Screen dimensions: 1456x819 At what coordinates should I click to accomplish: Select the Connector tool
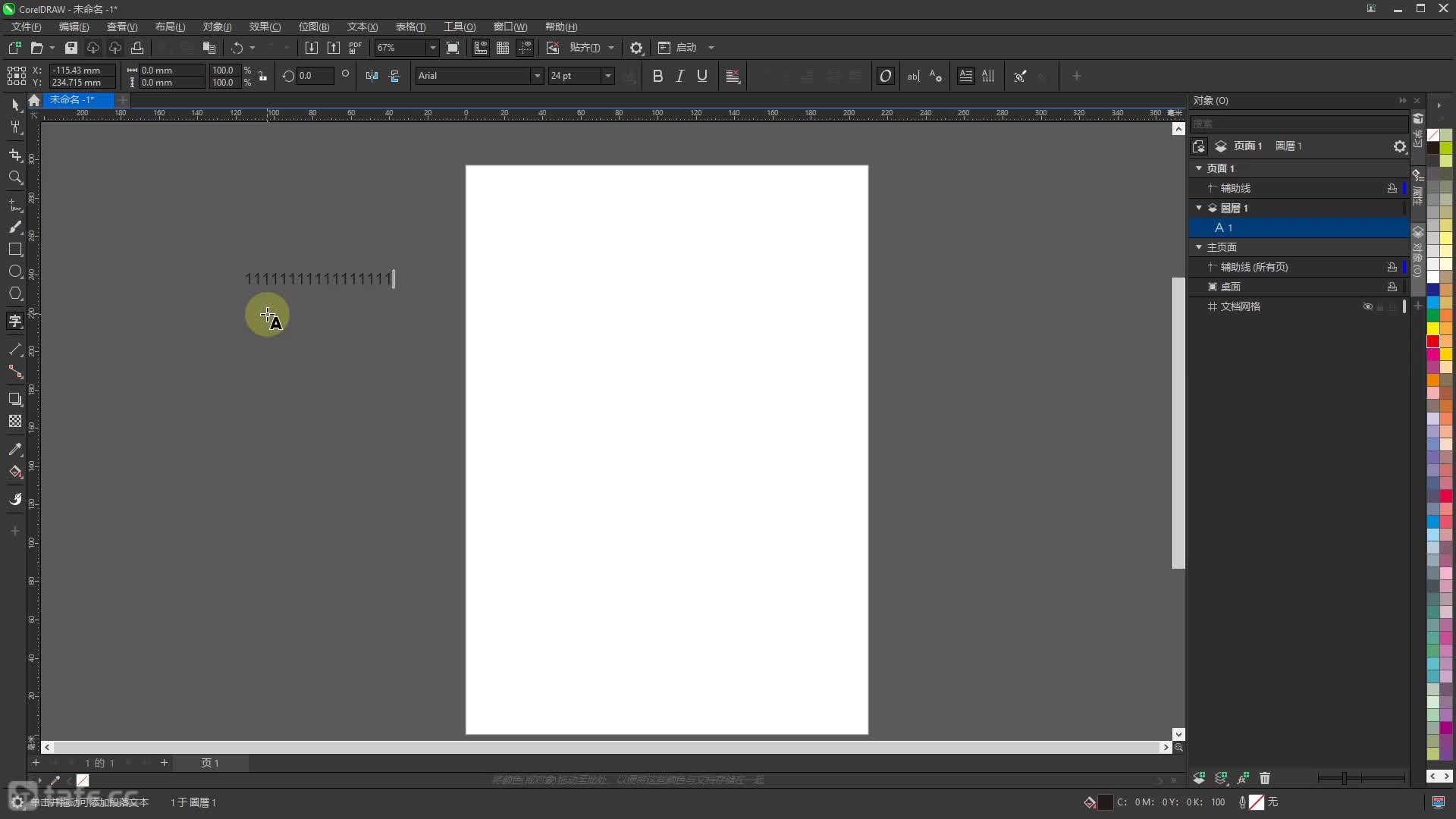tap(15, 372)
